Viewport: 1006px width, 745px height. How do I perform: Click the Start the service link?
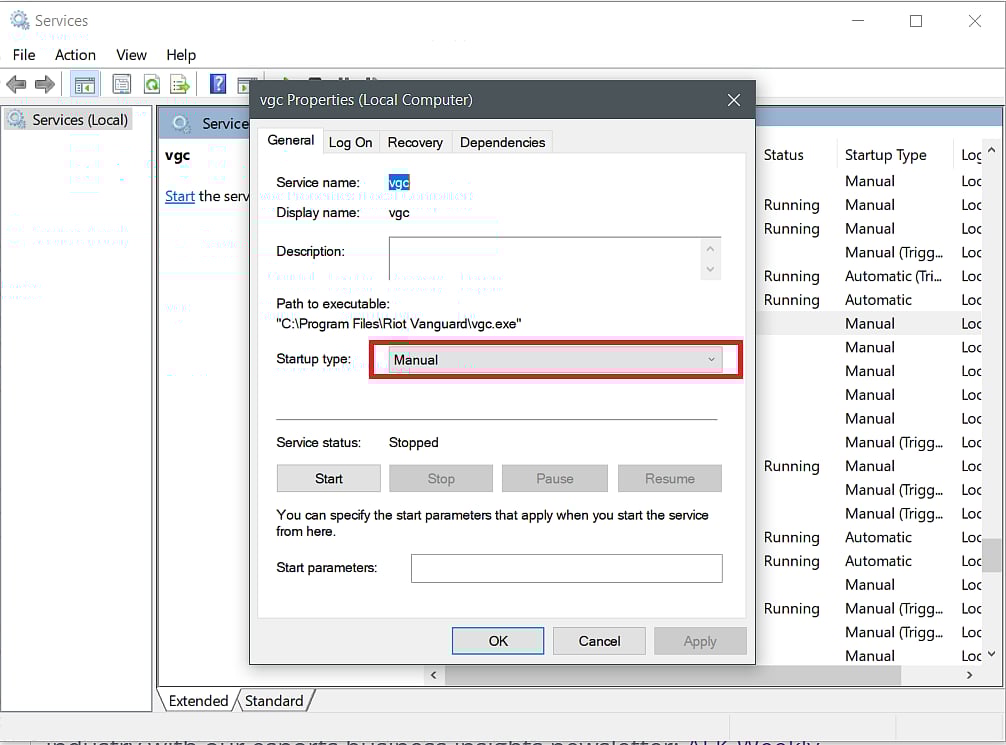[x=180, y=196]
